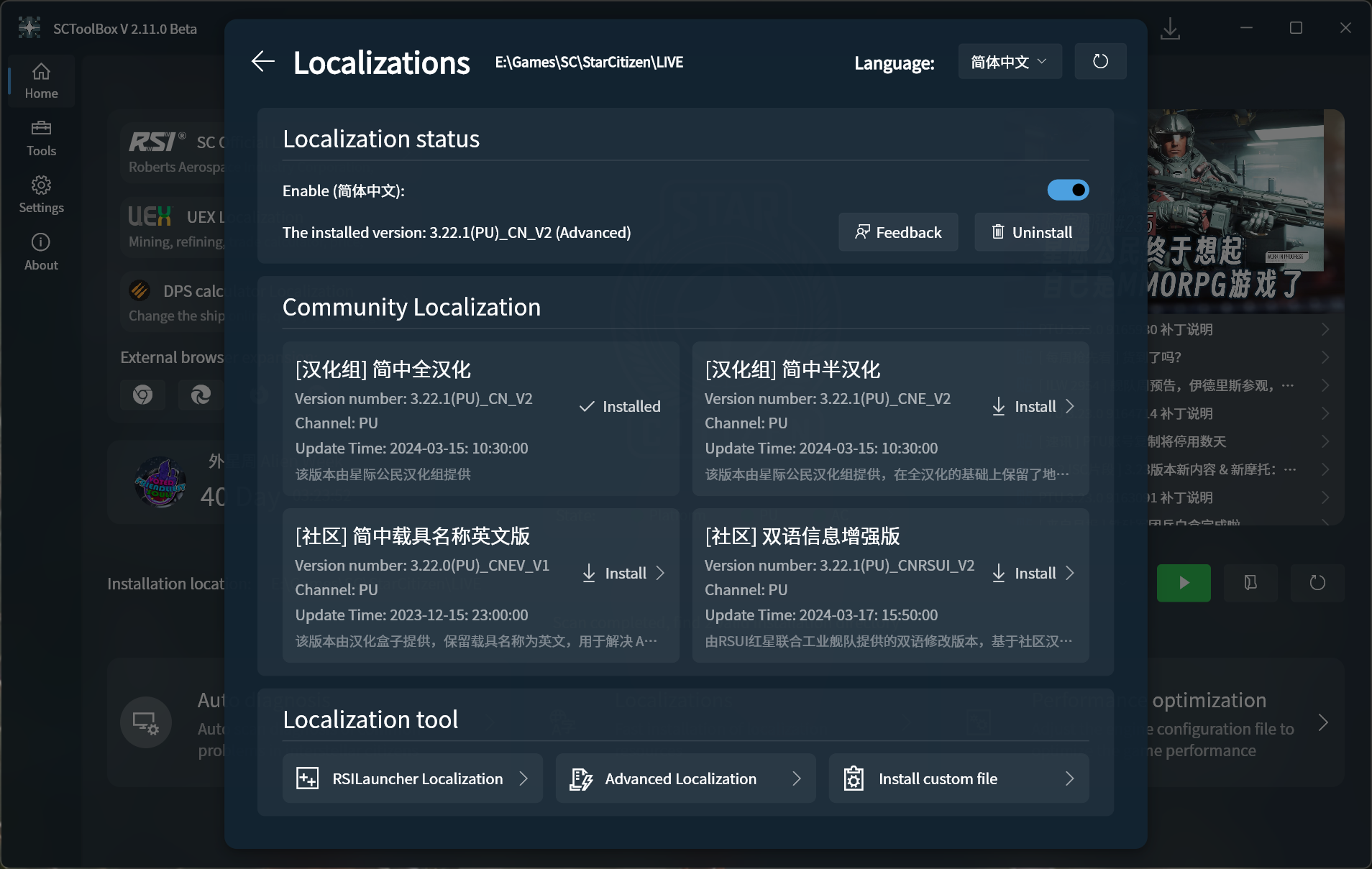This screenshot has height=869, width=1372.
Task: Select the [社区] 双语信息增强版 card title
Action: pyautogui.click(x=802, y=536)
